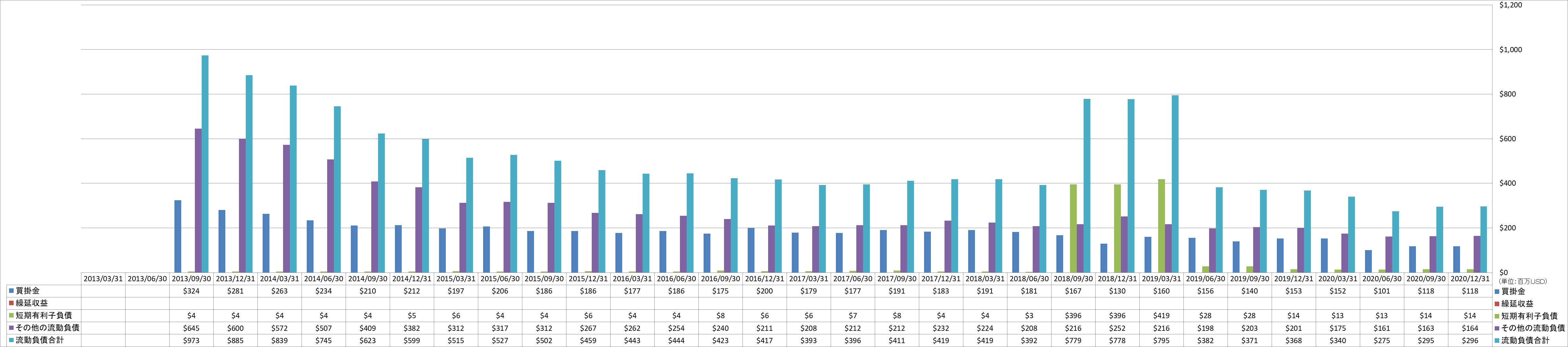The image size is (1568, 347).
Task: Select the $623 total cell for 2014/09/30
Action: click(x=368, y=340)
